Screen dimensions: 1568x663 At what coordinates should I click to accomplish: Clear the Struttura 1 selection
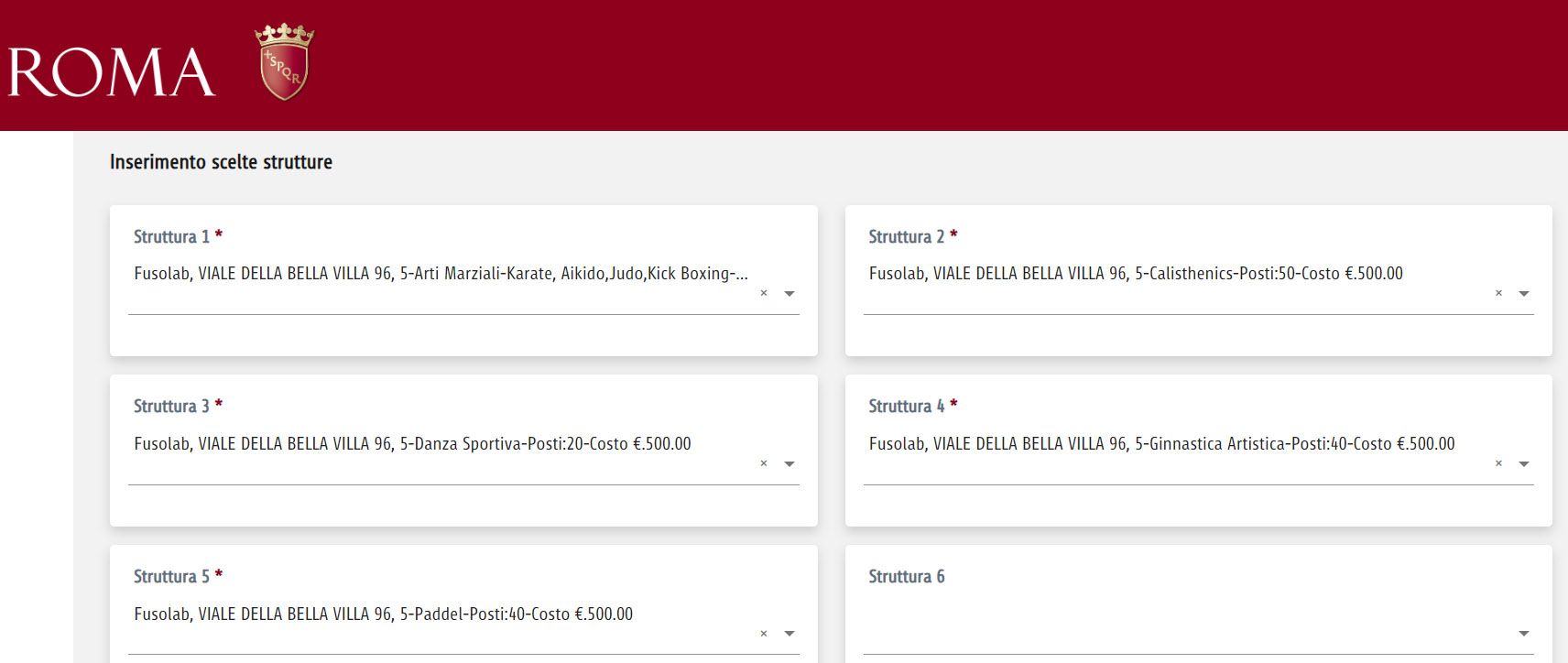pyautogui.click(x=764, y=293)
